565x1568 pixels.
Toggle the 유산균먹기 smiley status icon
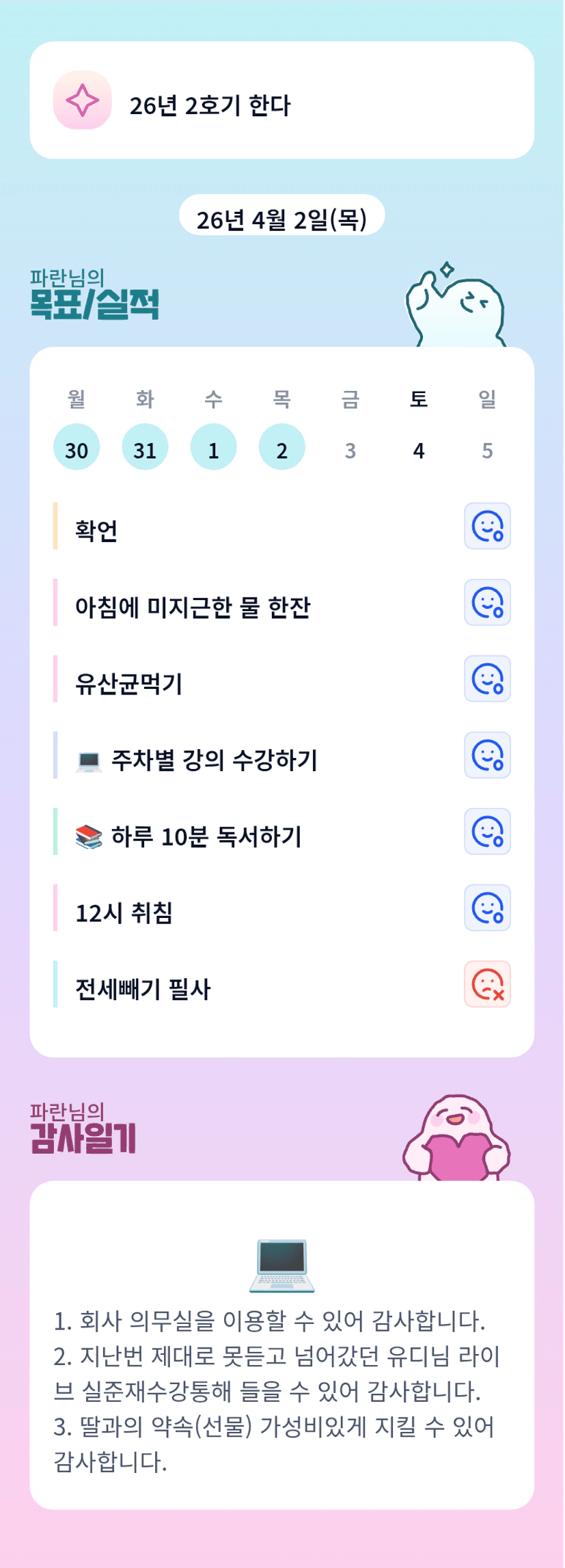(487, 679)
